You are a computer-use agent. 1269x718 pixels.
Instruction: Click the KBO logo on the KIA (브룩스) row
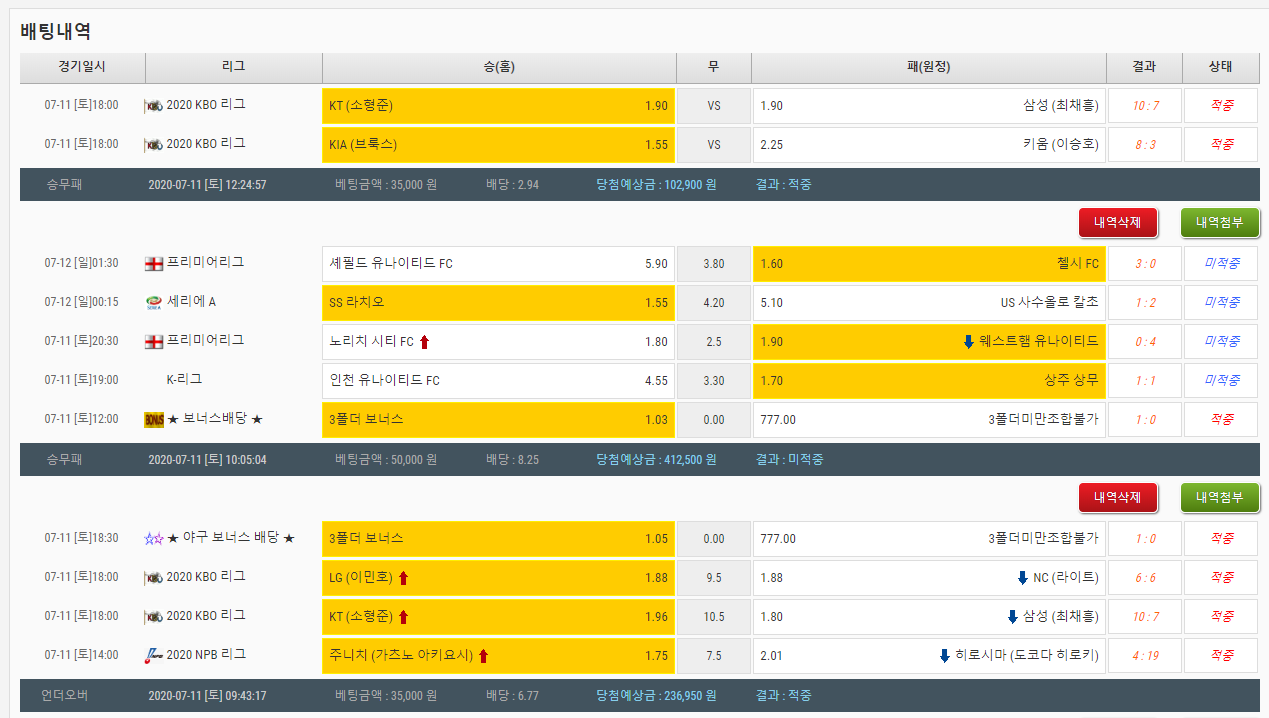(153, 145)
